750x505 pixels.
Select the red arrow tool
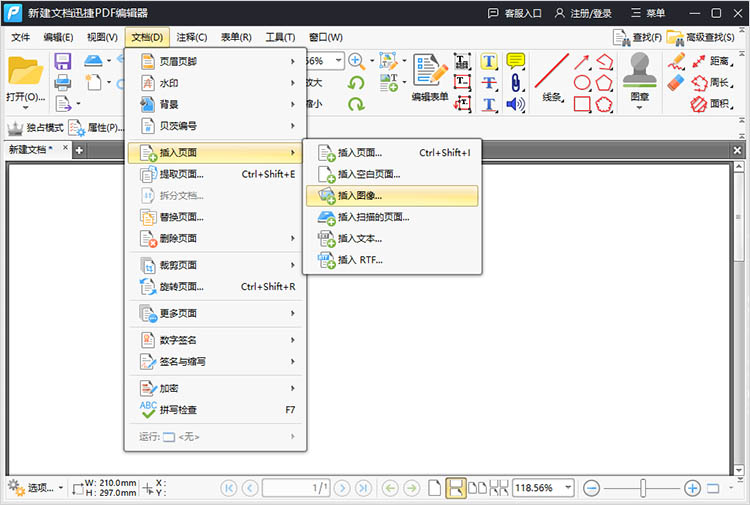582,61
